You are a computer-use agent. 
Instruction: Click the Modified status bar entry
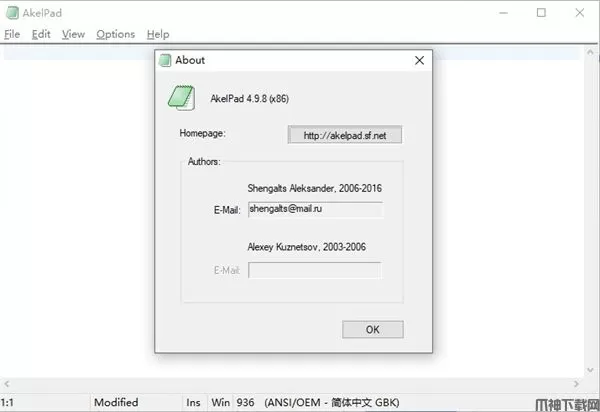click(116, 402)
